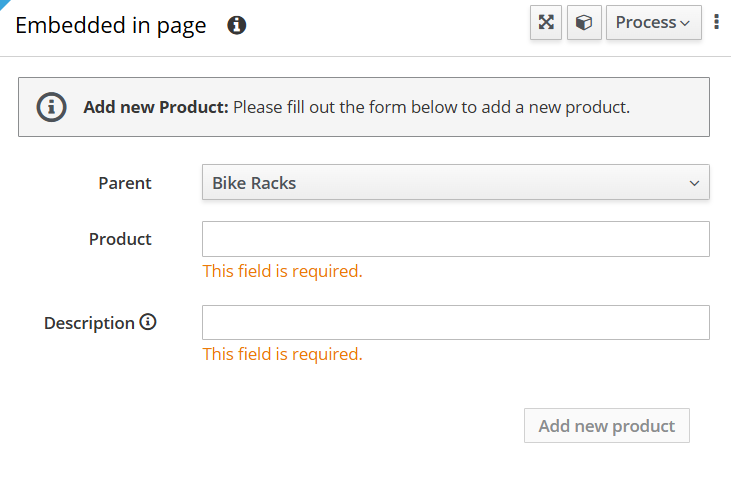Focus the Product text field
Screen dimensions: 731x479
click(455, 239)
